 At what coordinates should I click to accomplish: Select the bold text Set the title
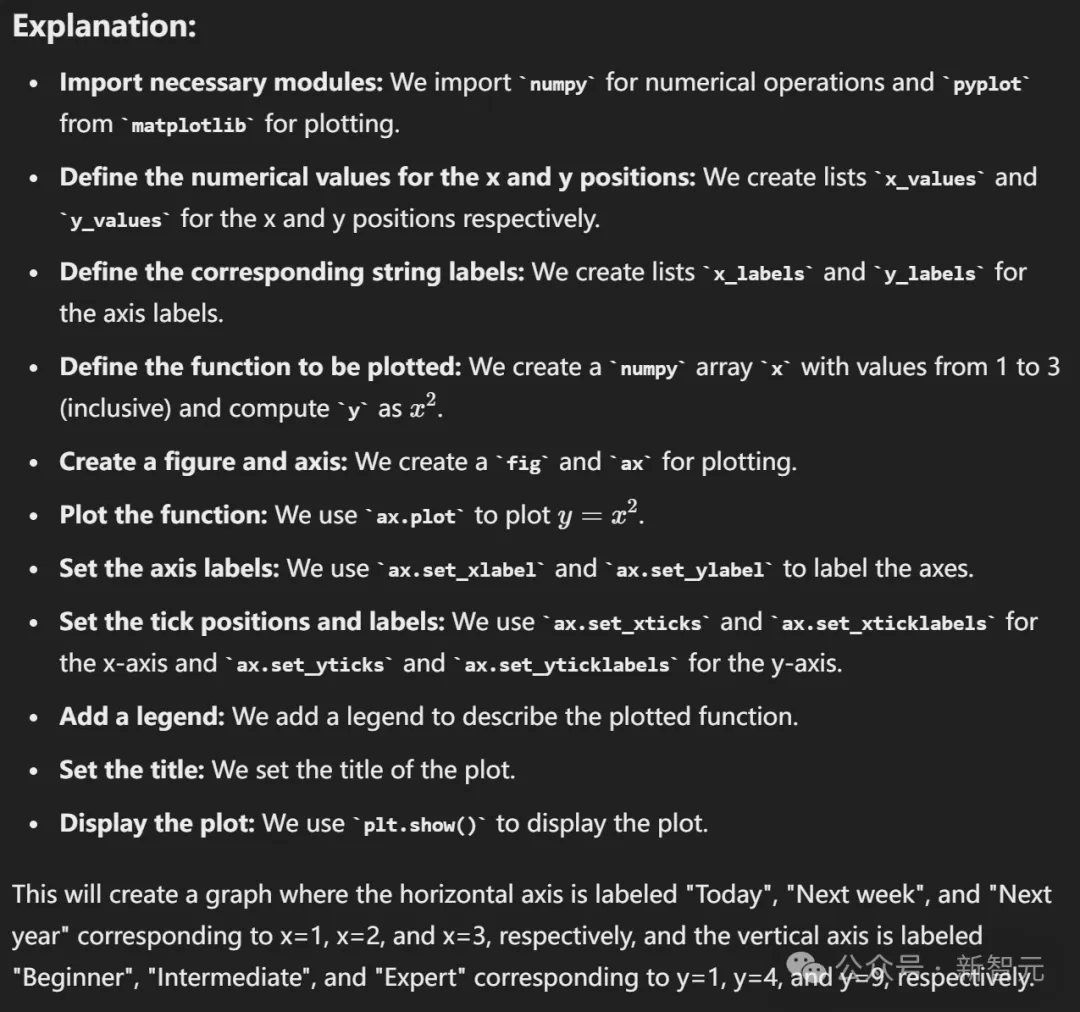click(x=132, y=770)
